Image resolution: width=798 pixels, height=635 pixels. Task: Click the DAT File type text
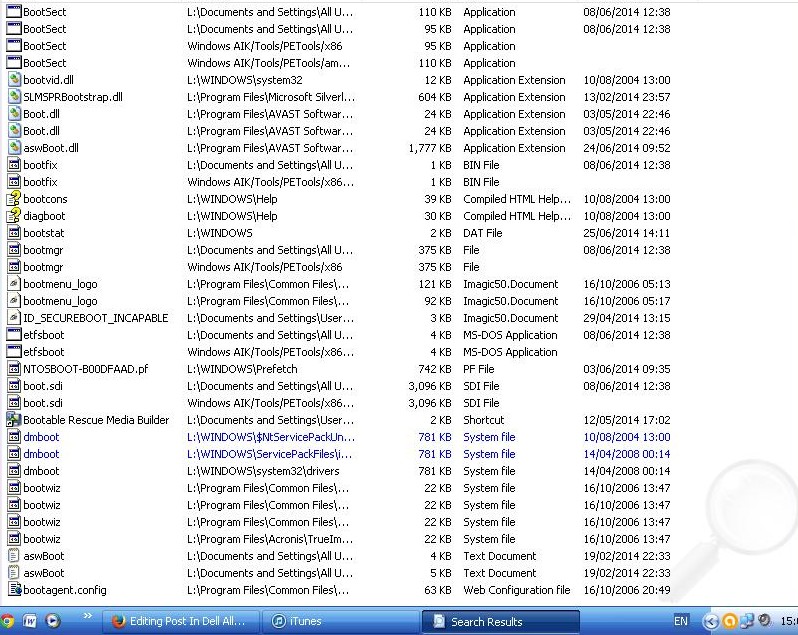[482, 233]
